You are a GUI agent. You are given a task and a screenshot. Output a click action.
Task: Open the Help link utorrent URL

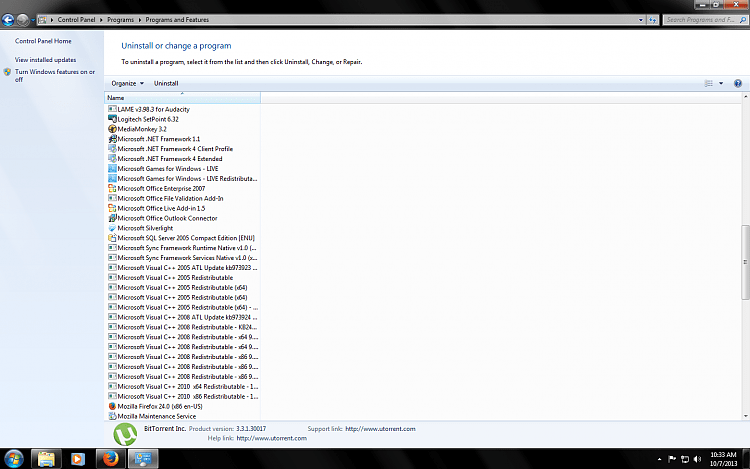272,438
